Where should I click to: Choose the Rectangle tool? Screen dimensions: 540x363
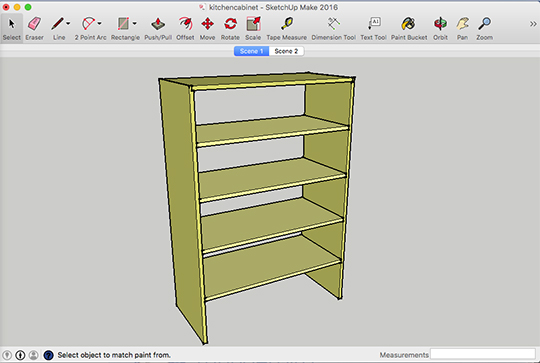[x=123, y=28]
